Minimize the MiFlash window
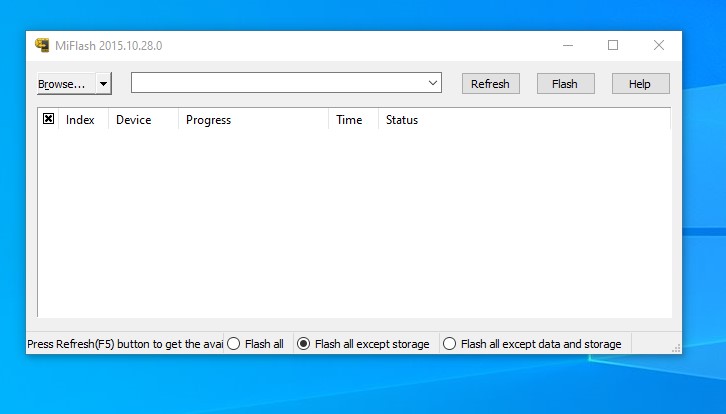Viewport: 726px width, 414px height. 568,45
